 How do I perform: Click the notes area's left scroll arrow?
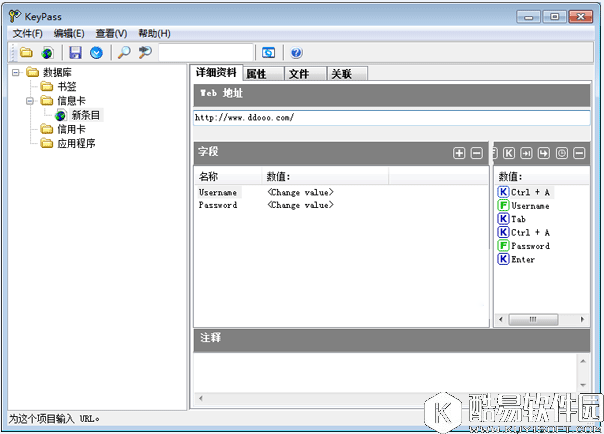200,398
